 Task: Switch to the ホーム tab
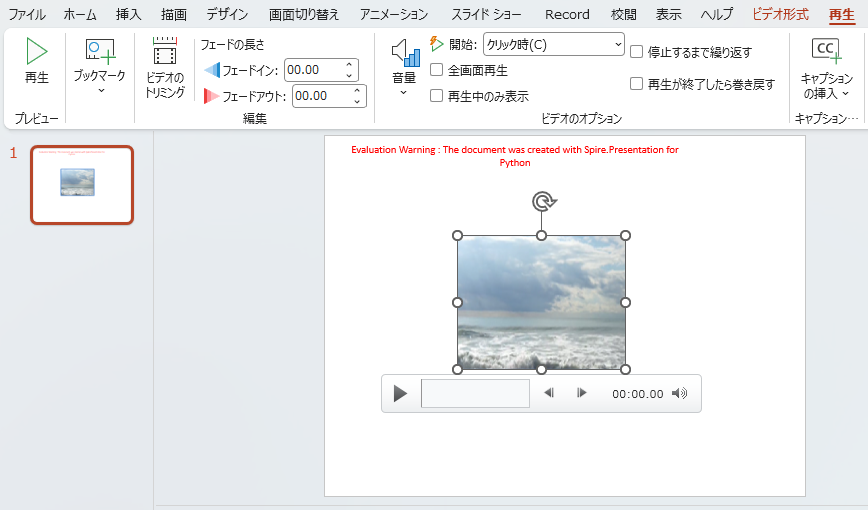pos(80,14)
